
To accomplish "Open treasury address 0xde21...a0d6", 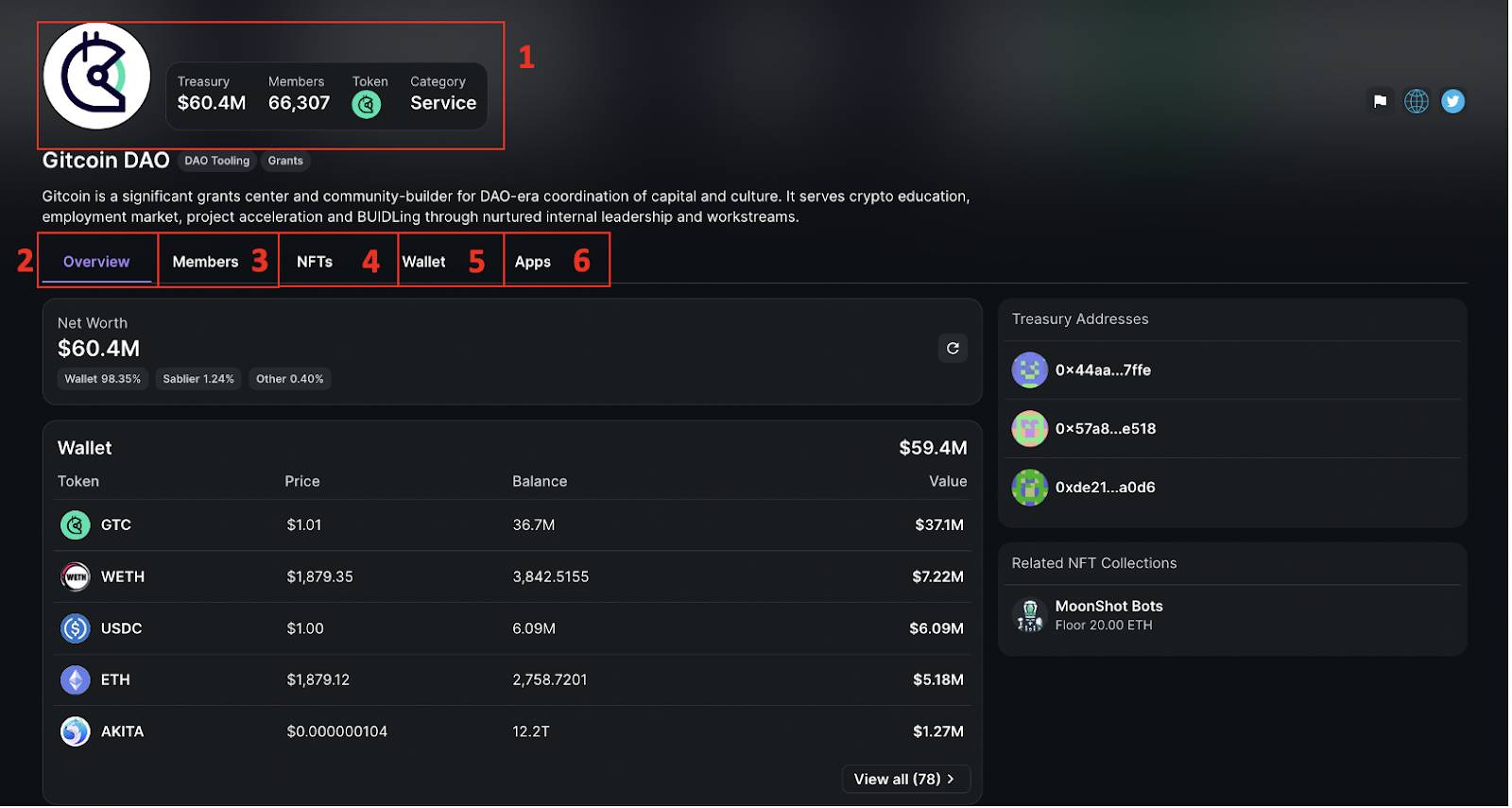I will pyautogui.click(x=1106, y=488).
